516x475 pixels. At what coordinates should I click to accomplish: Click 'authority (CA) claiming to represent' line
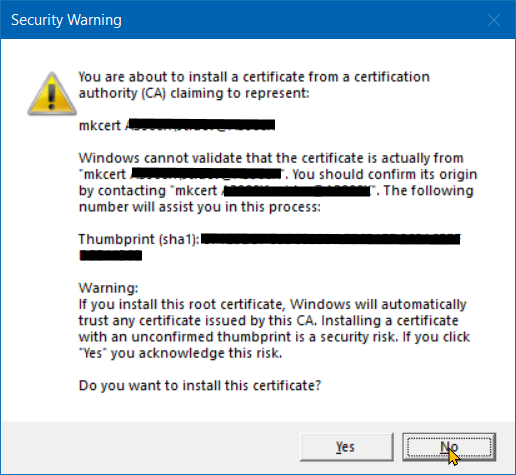[x=194, y=93]
